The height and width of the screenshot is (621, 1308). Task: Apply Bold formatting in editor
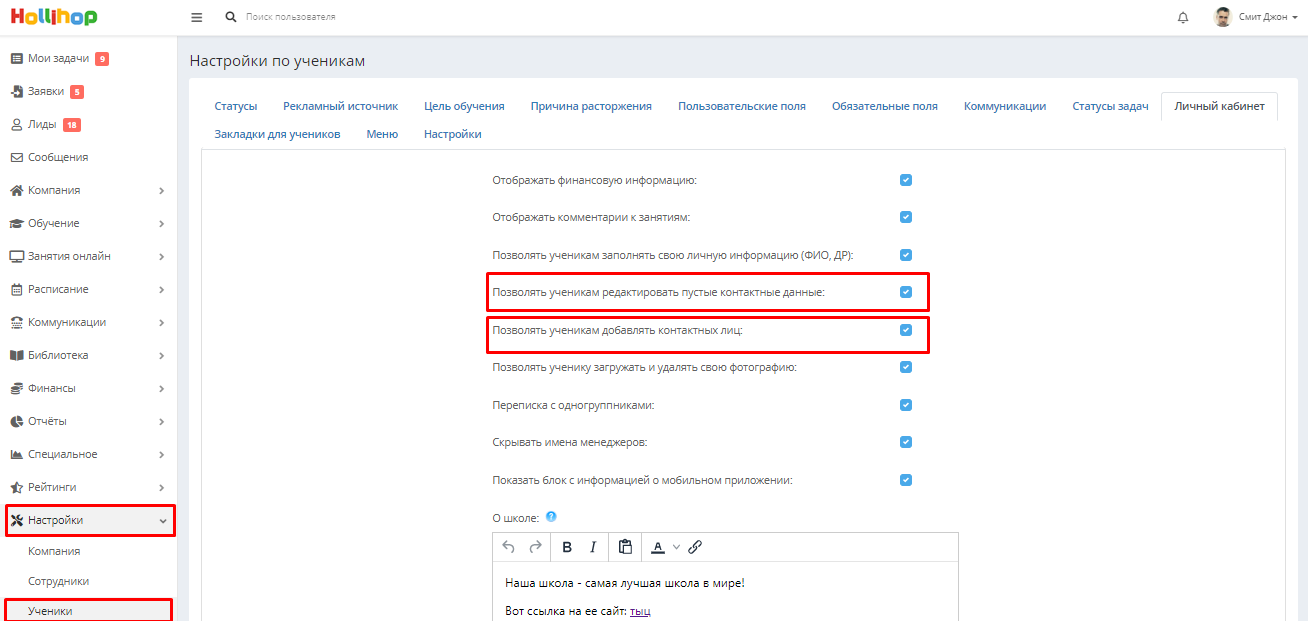[567, 547]
